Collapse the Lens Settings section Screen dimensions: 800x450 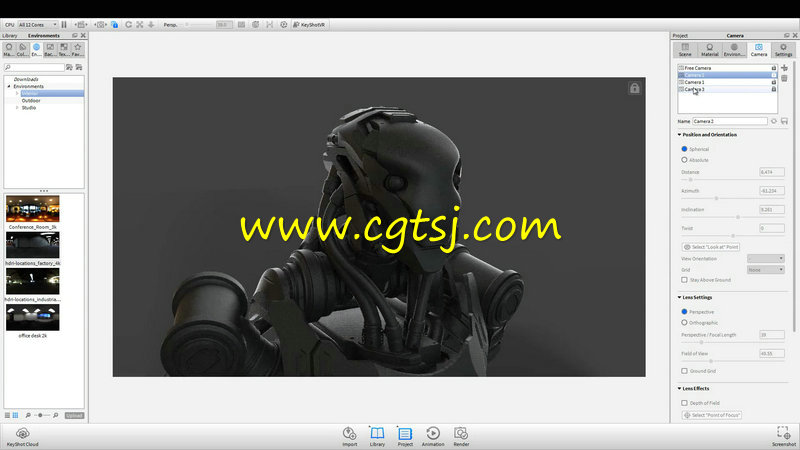(x=680, y=297)
